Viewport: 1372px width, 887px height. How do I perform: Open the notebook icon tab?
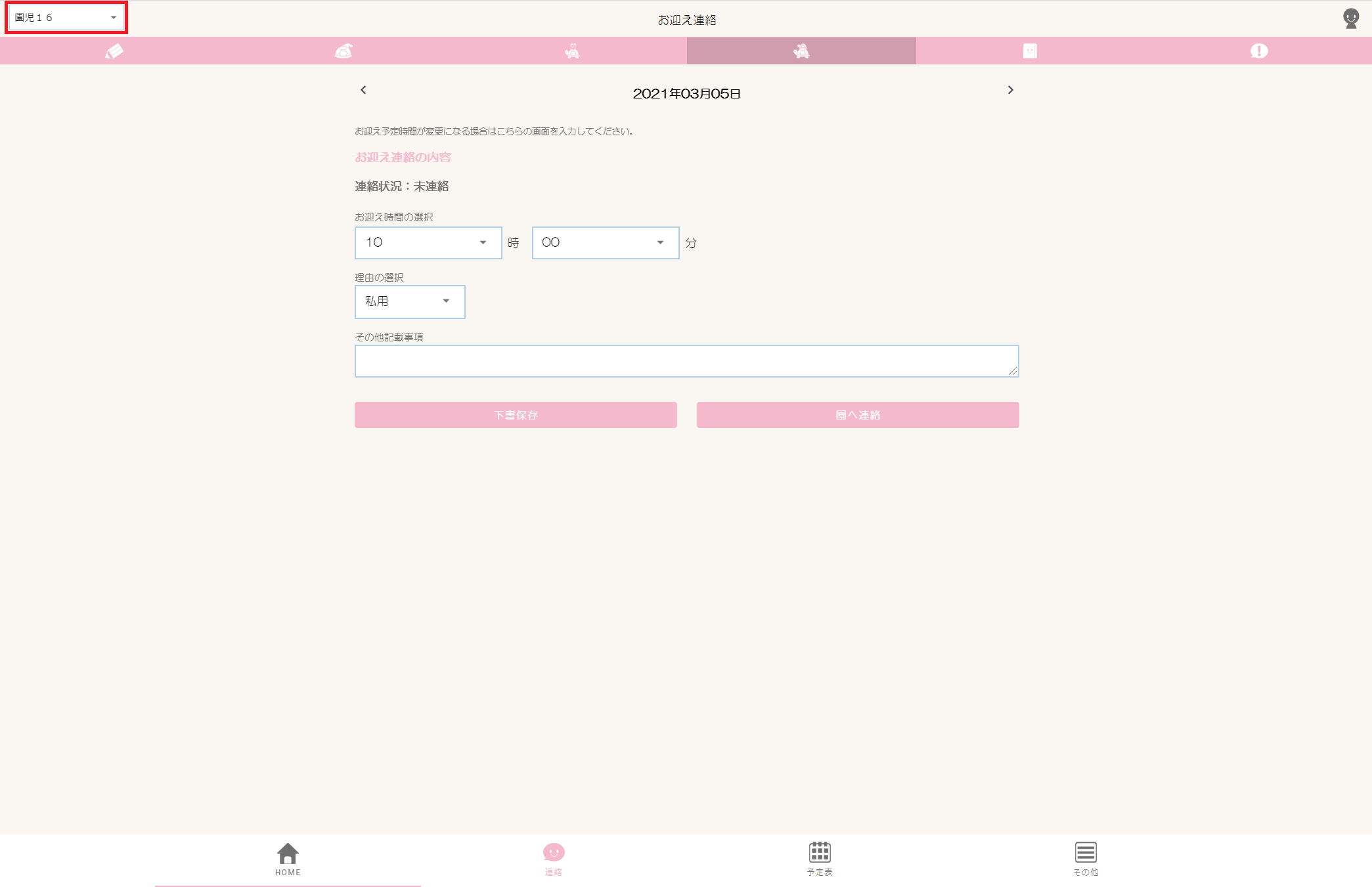[x=1030, y=51]
